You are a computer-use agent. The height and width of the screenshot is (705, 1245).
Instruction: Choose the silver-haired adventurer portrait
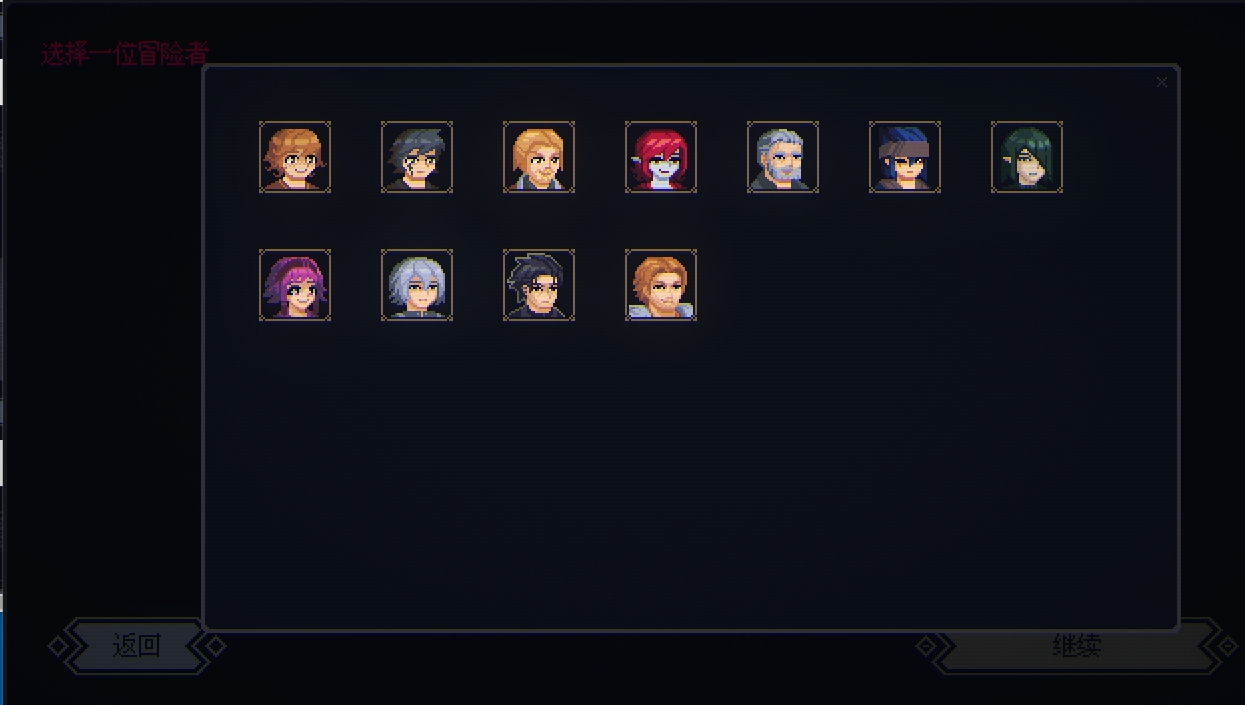point(417,285)
